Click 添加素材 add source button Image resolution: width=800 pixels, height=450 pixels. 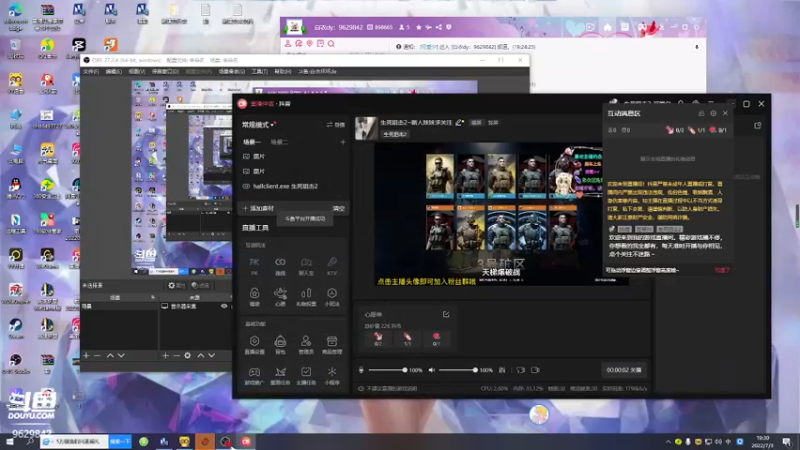pos(259,208)
